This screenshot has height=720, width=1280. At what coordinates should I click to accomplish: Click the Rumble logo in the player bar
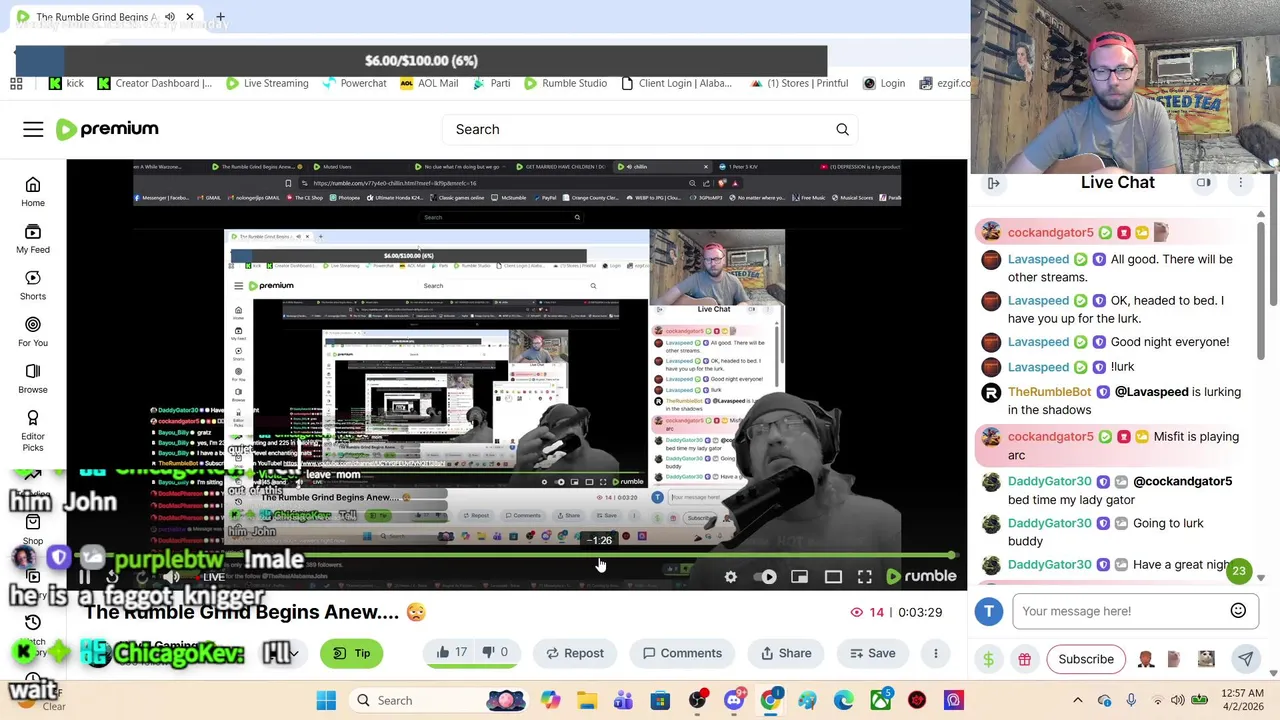point(921,576)
